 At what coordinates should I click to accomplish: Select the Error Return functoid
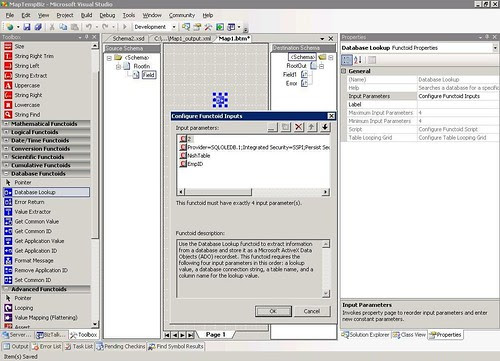tap(29, 202)
